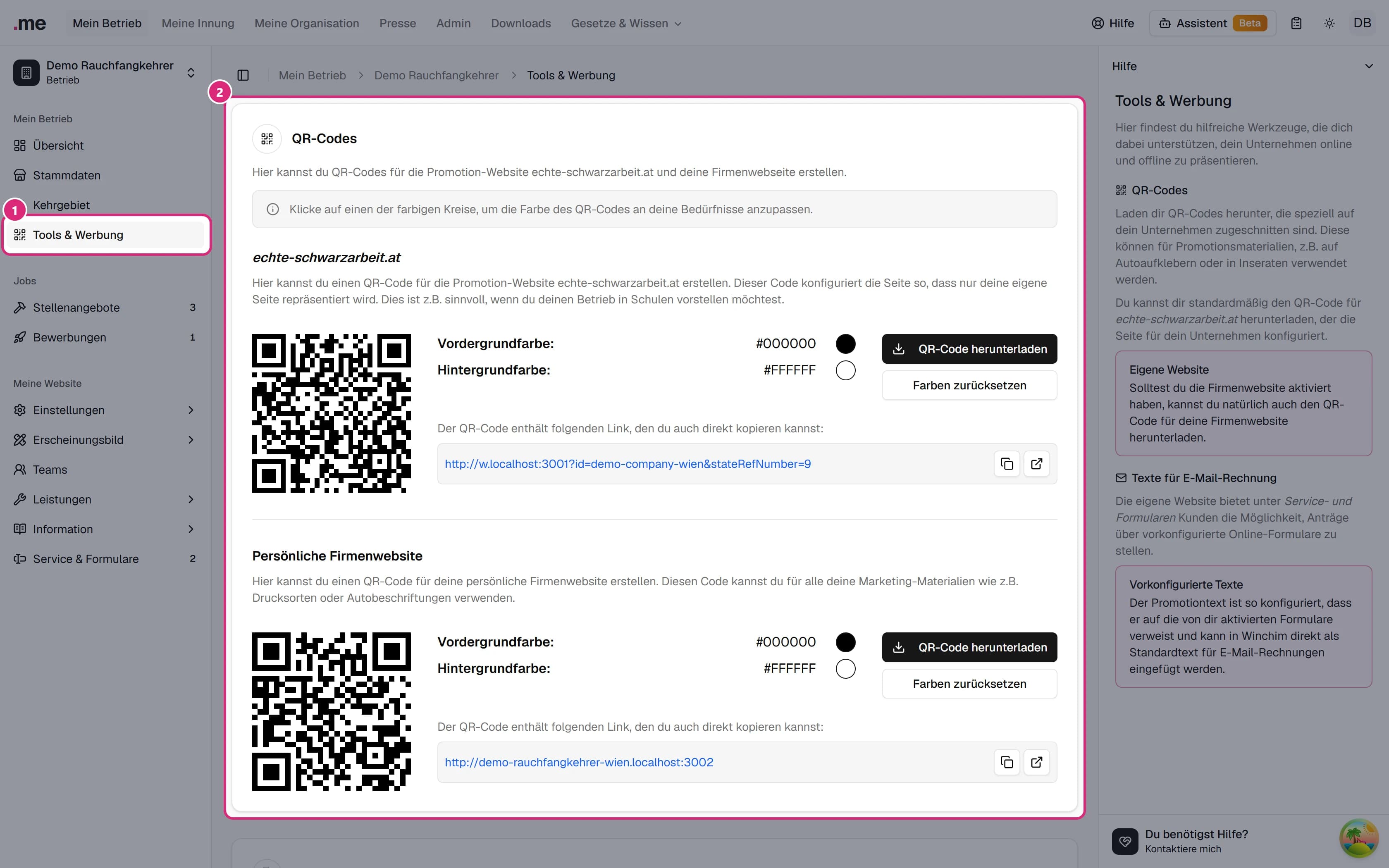1389x868 pixels.
Task: Switch to Meine Organisation tab
Action: click(x=306, y=24)
